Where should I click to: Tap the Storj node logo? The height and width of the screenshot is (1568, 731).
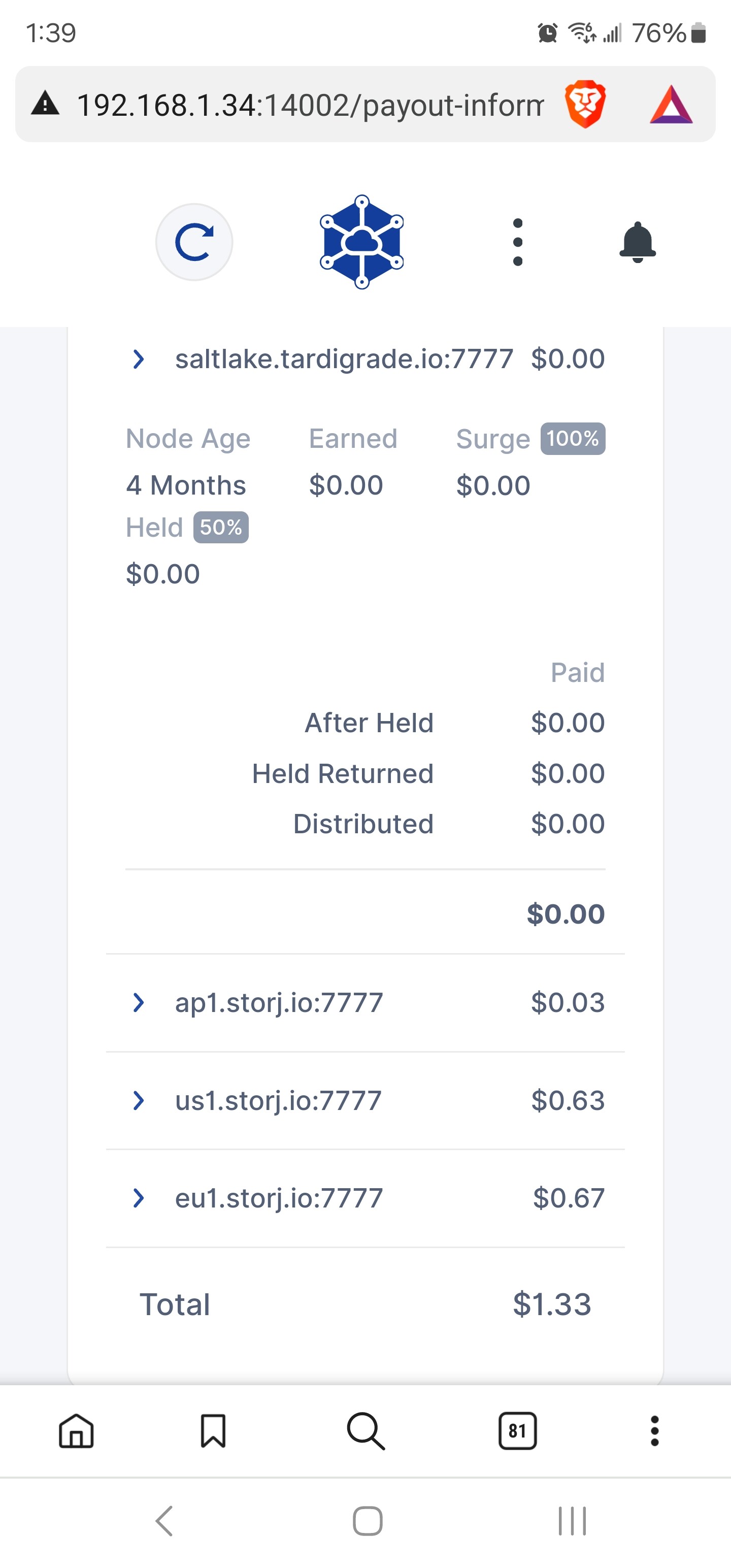(x=361, y=242)
